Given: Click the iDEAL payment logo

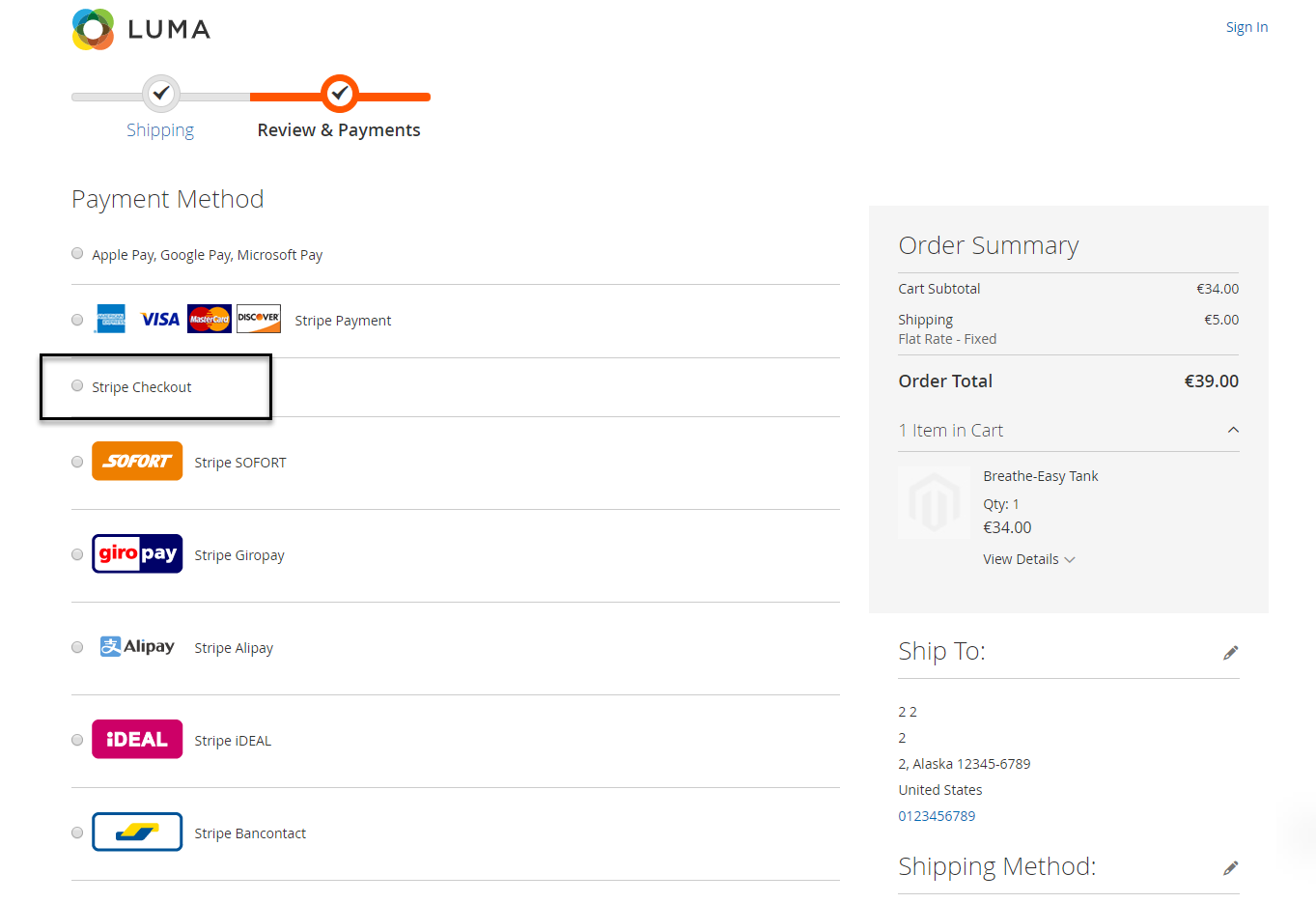Looking at the screenshot, I should pyautogui.click(x=137, y=740).
